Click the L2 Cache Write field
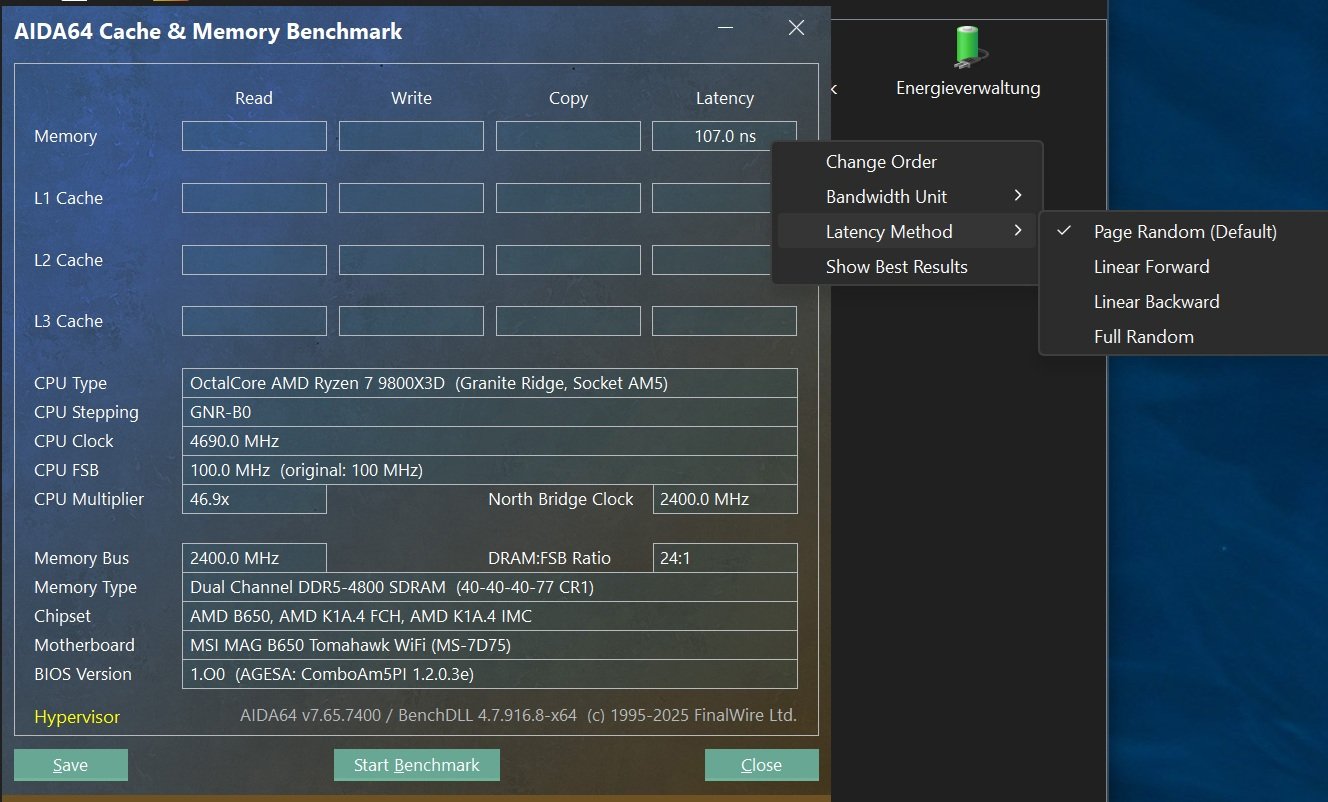Image resolution: width=1328 pixels, height=802 pixels. tap(411, 260)
